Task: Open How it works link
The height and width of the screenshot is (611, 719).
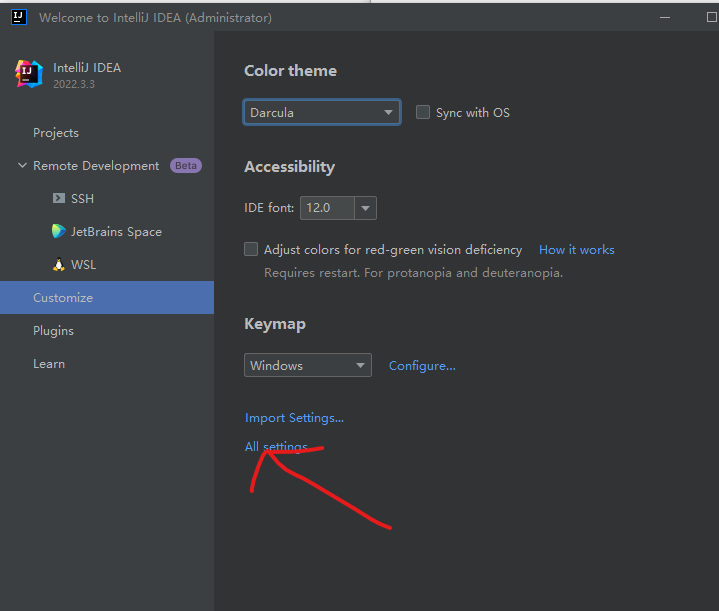Action: [x=577, y=250]
